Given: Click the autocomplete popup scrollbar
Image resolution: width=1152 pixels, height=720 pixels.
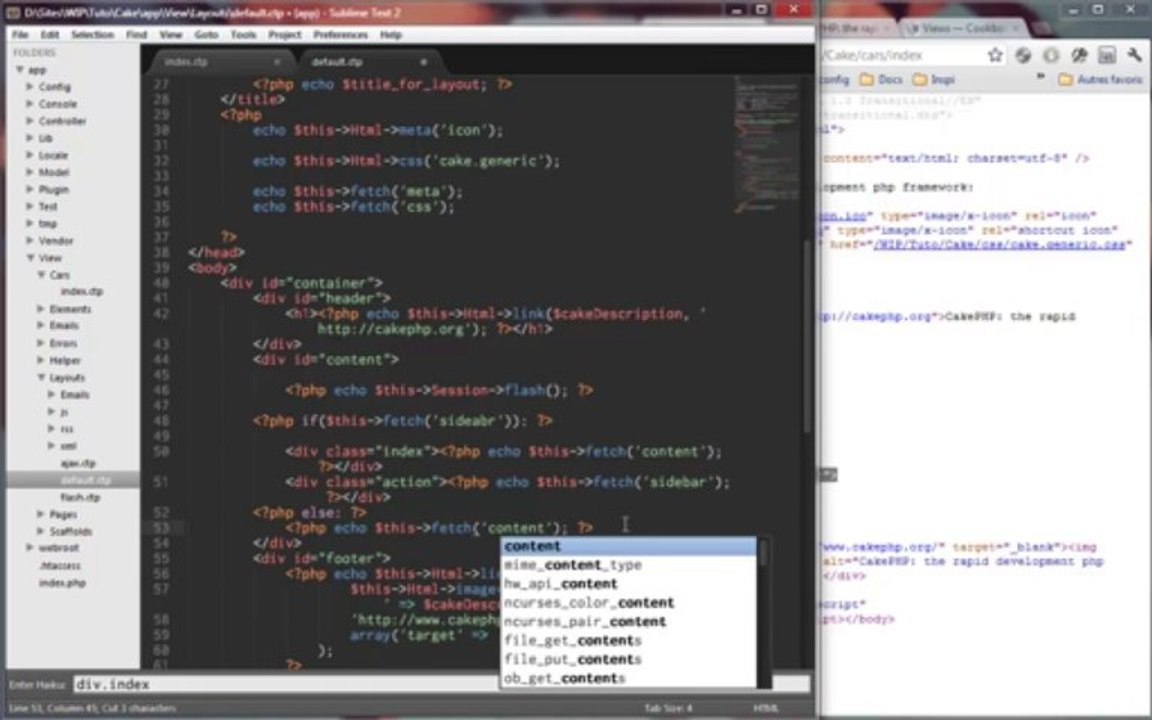Looking at the screenshot, I should point(763,552).
